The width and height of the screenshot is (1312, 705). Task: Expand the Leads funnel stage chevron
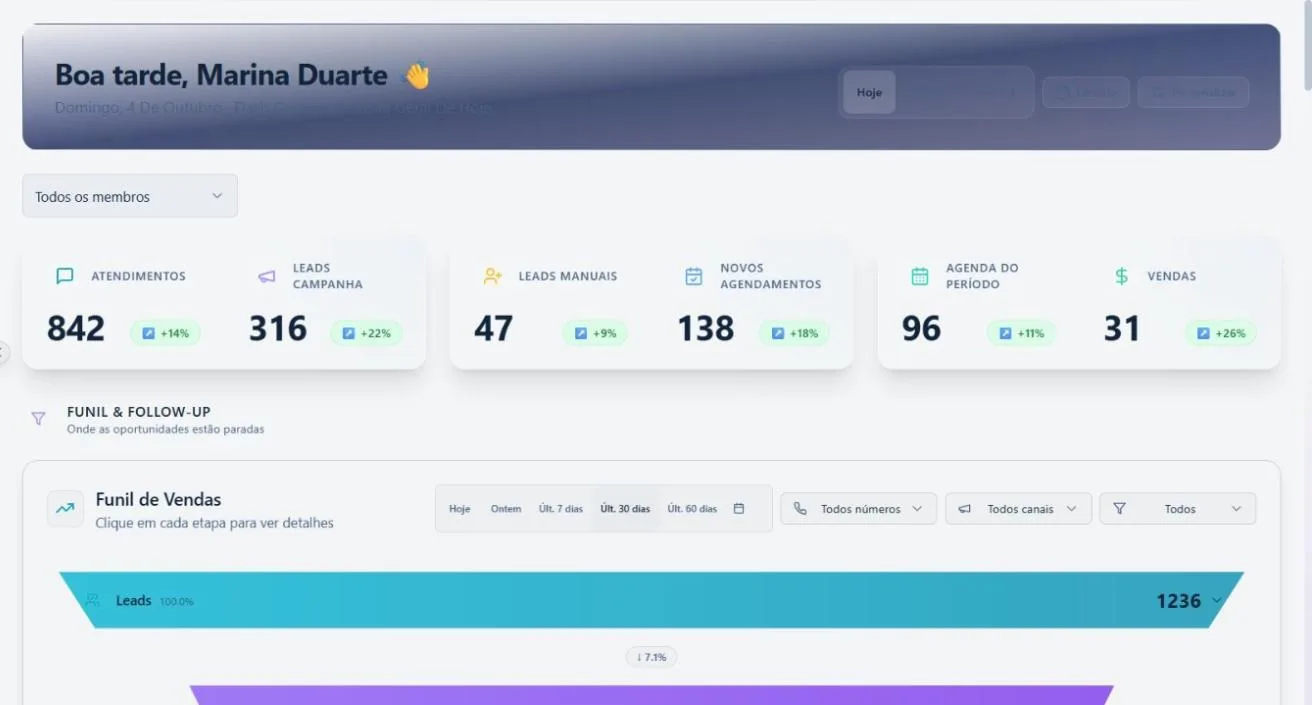tap(1217, 601)
